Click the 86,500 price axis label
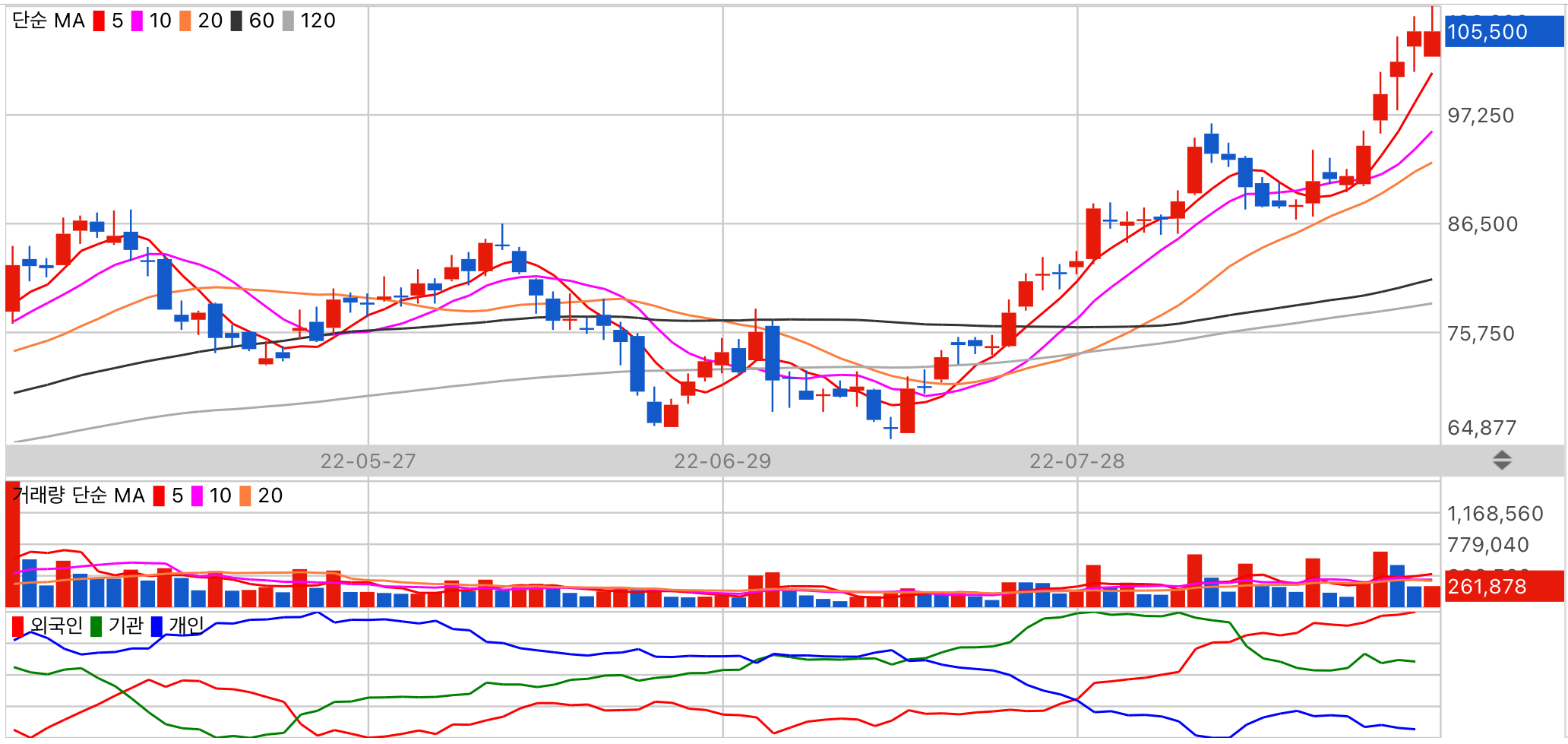 click(x=1482, y=224)
